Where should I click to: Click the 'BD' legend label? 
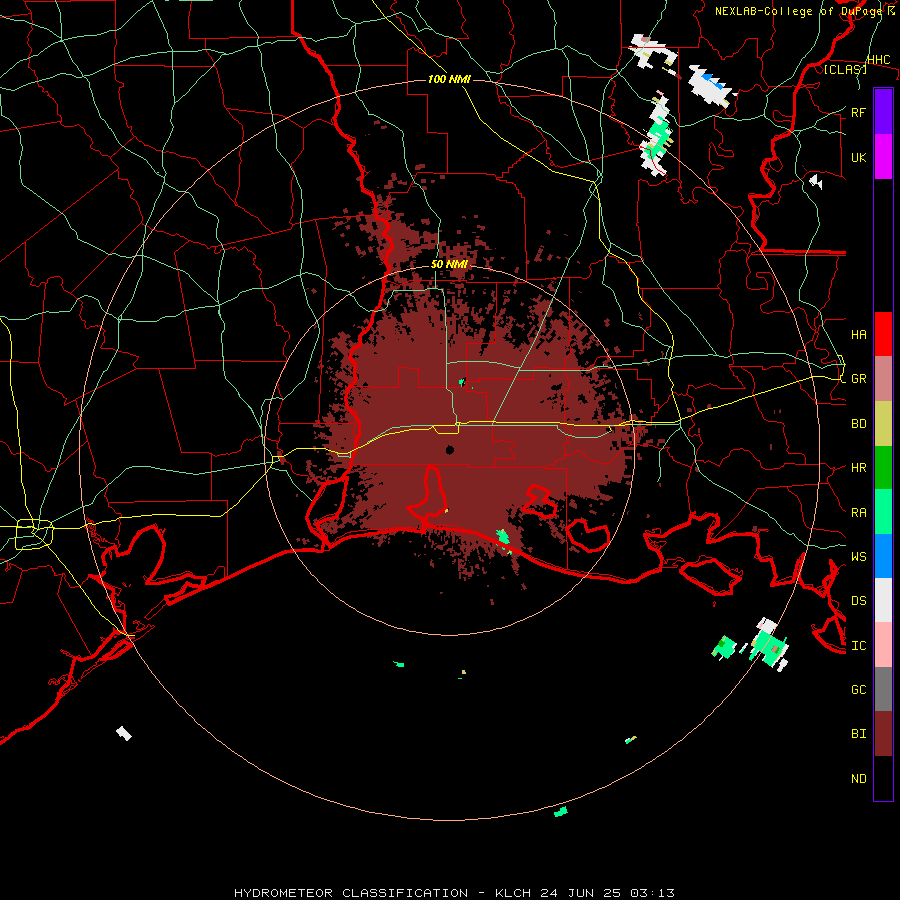click(x=858, y=424)
